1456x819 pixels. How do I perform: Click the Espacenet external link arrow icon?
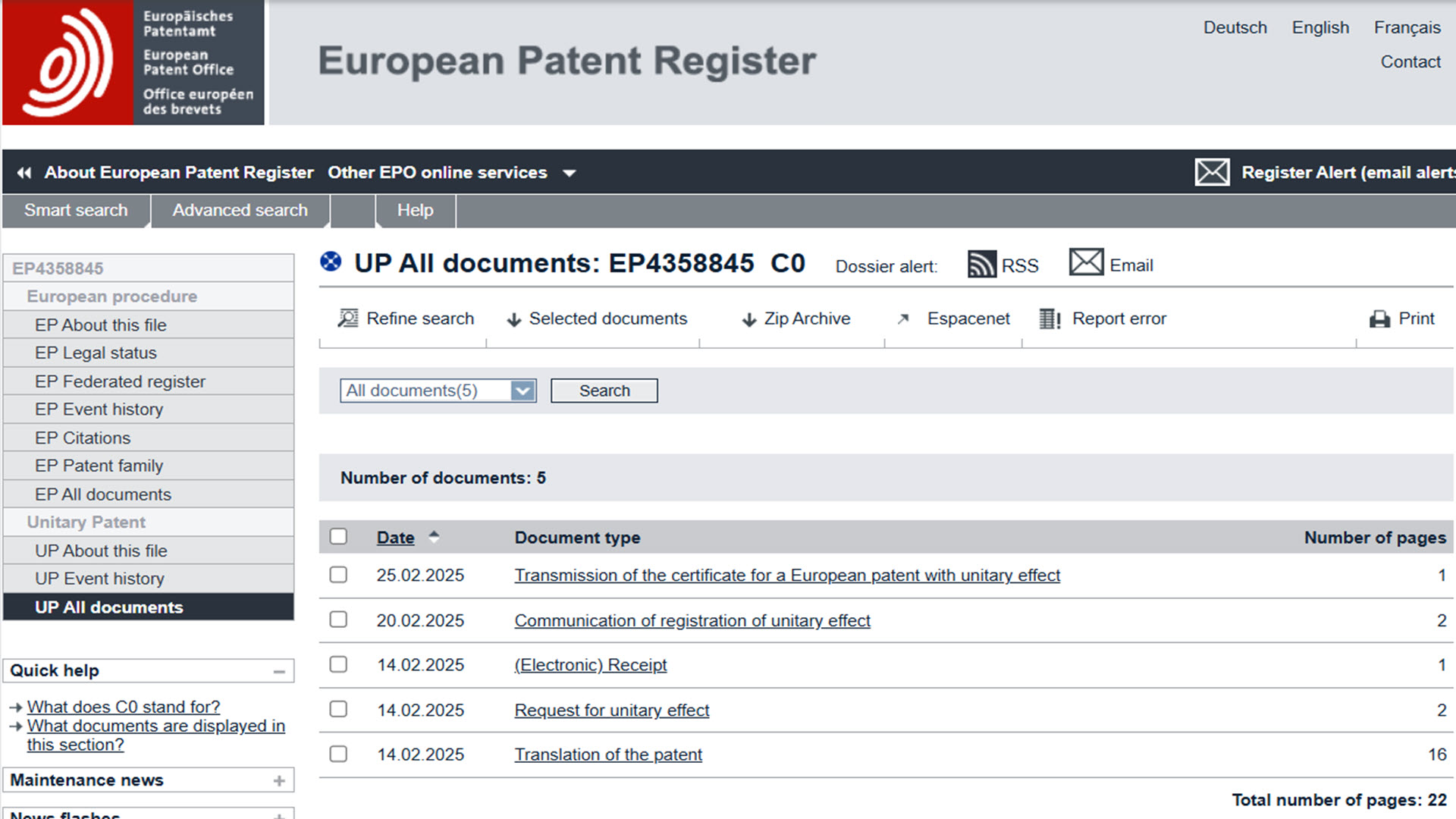[x=903, y=319]
